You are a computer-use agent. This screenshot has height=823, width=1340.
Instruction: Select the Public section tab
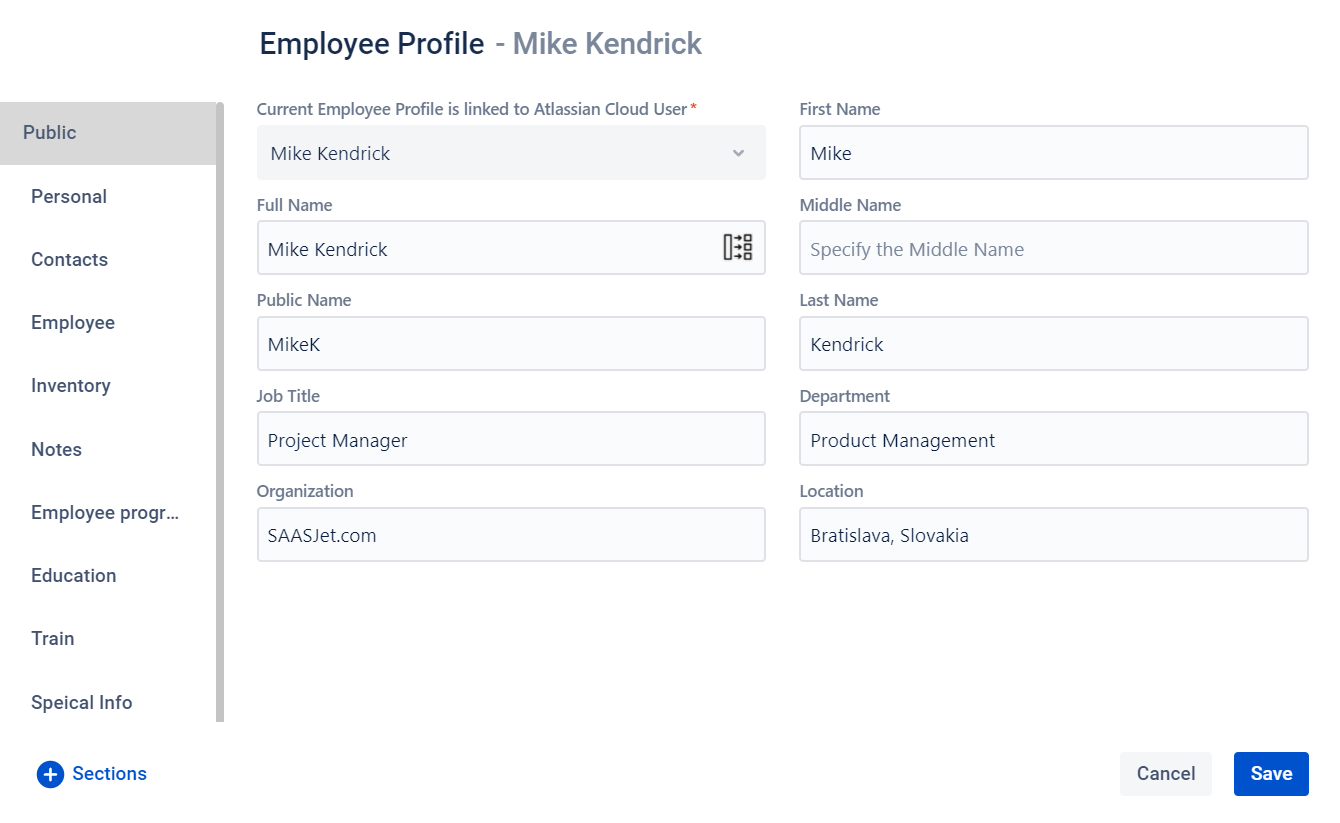(107, 133)
